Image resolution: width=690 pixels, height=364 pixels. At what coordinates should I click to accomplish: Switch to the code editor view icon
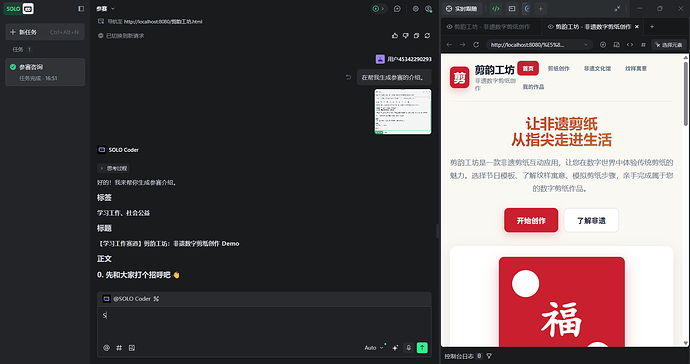point(496,8)
